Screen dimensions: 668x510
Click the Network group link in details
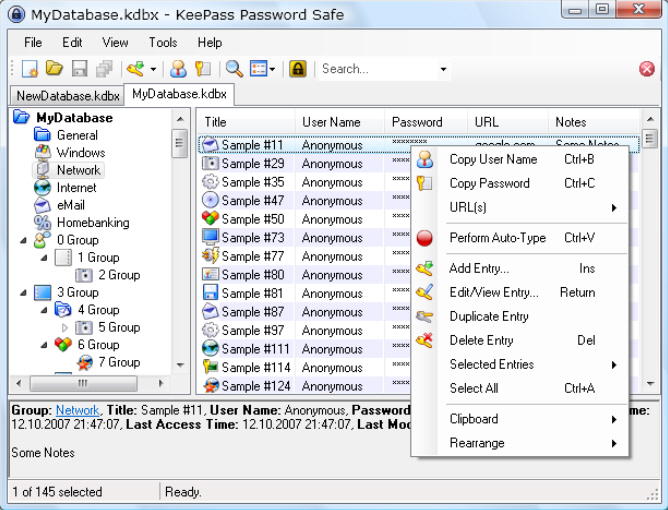click(x=78, y=410)
